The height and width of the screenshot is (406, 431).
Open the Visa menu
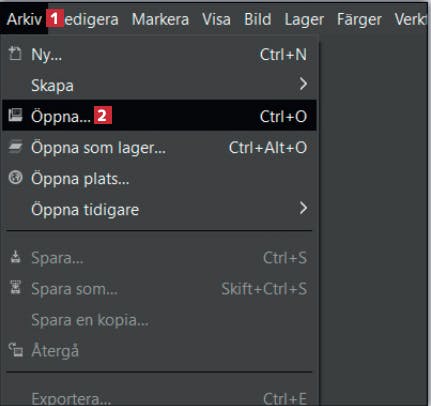click(216, 19)
